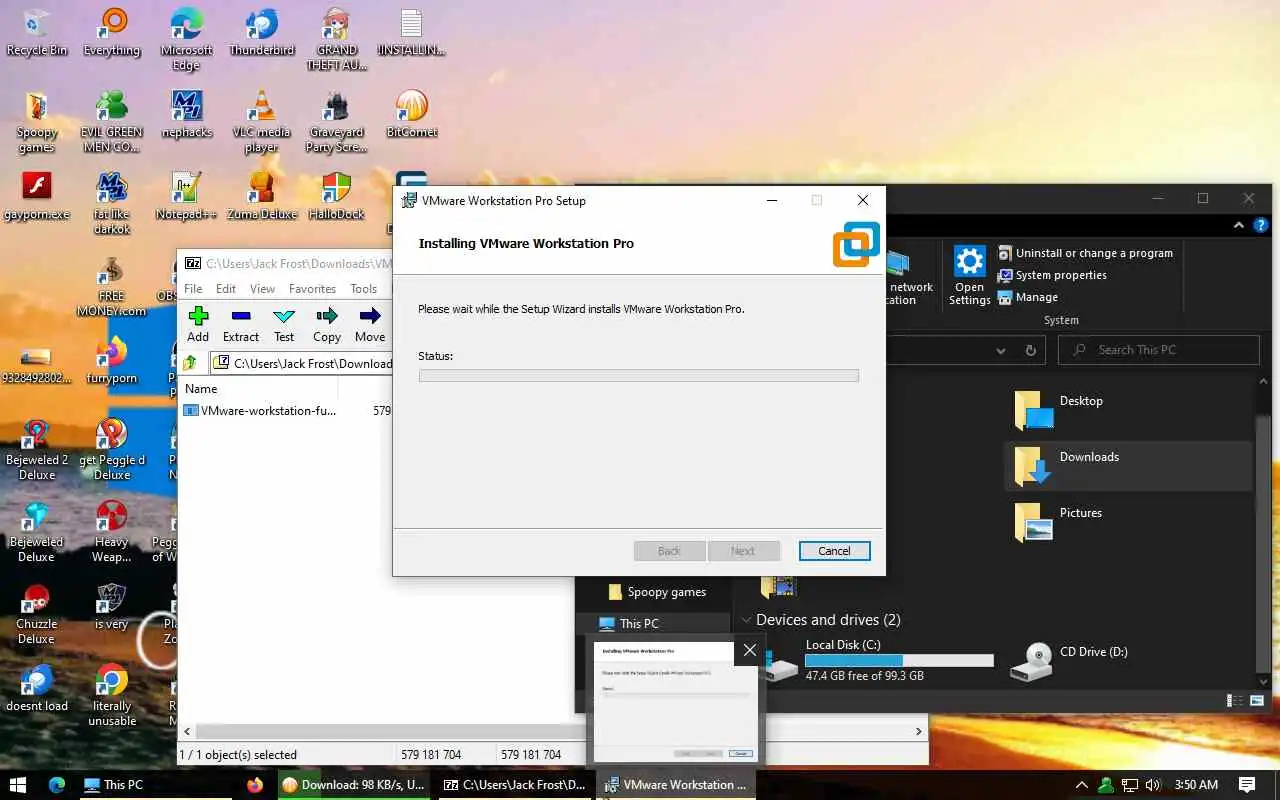Click the Extract icon in 7-Zip
This screenshot has width=1280, height=800.
click(x=241, y=316)
